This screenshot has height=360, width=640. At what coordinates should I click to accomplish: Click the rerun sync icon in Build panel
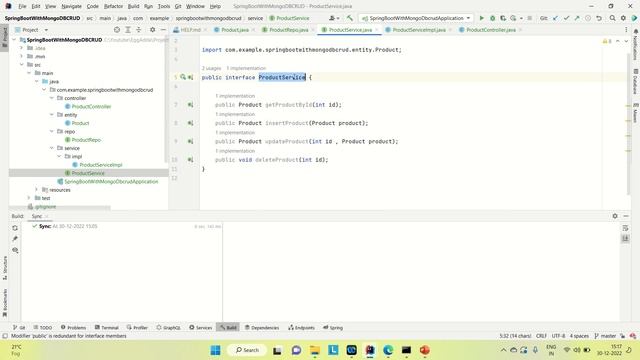click(x=15, y=228)
